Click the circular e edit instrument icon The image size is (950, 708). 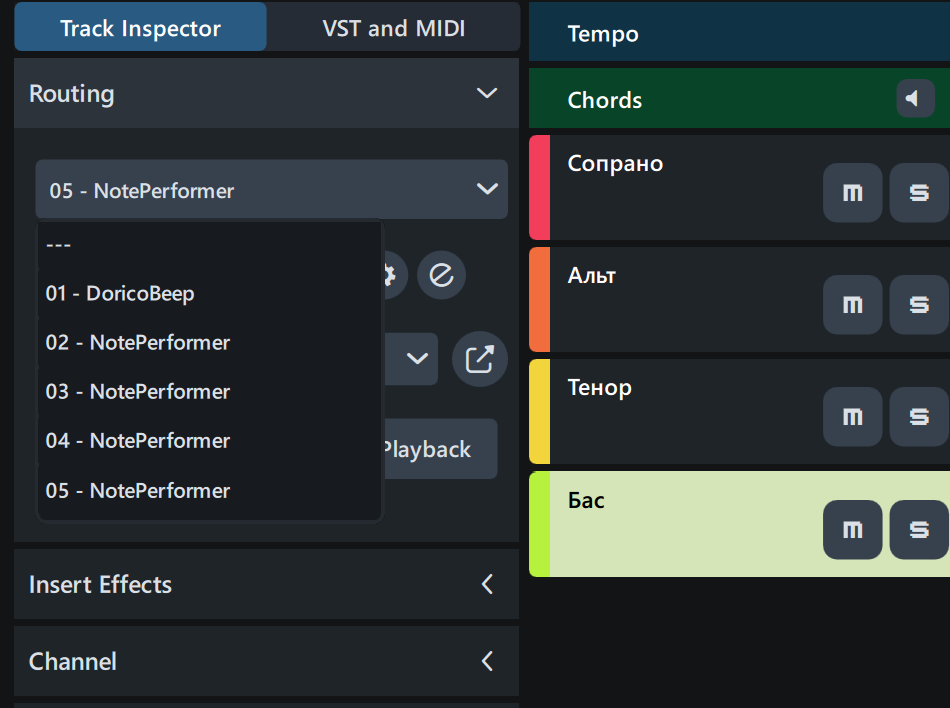click(x=441, y=275)
